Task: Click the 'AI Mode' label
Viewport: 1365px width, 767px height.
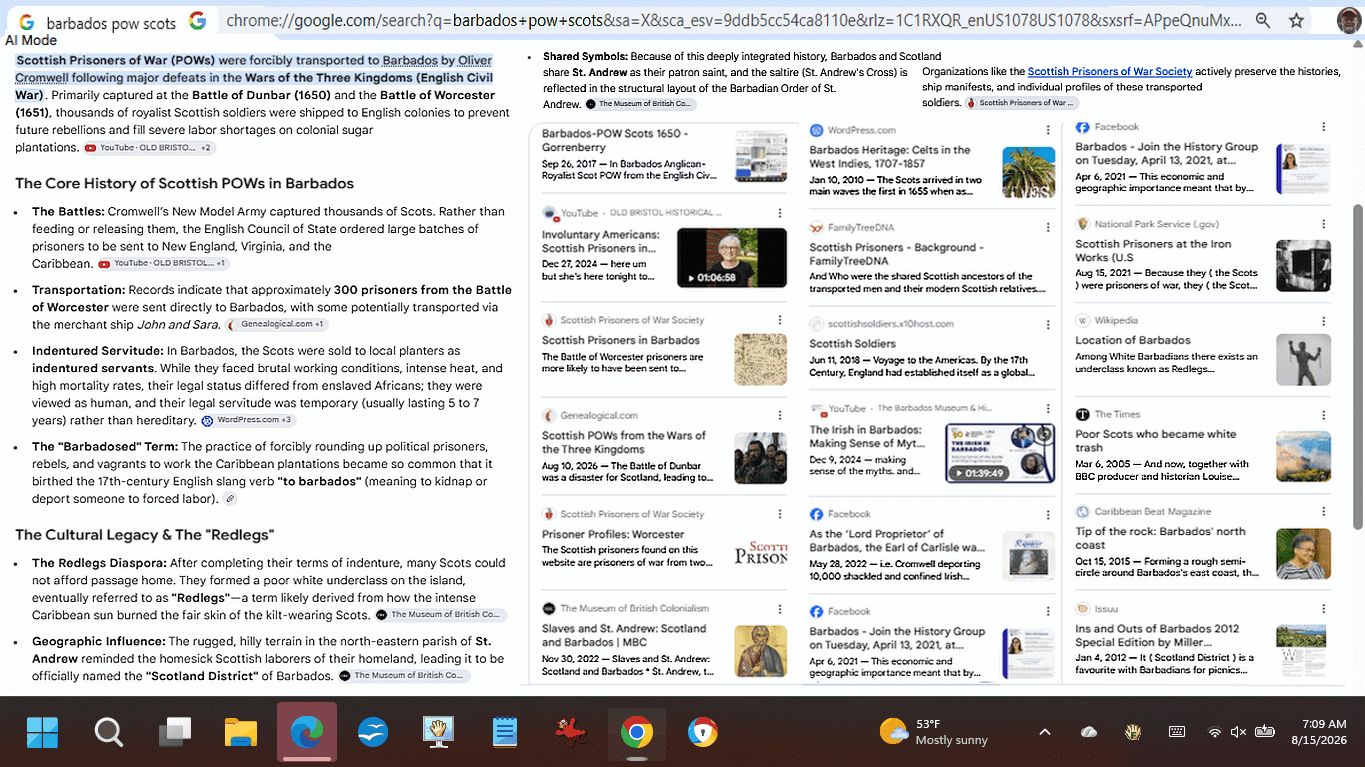Action: (x=31, y=41)
